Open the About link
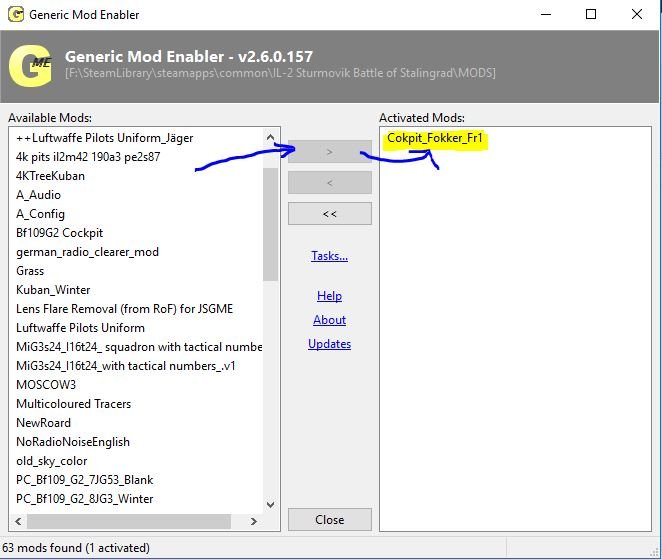662x559 pixels. [x=329, y=320]
